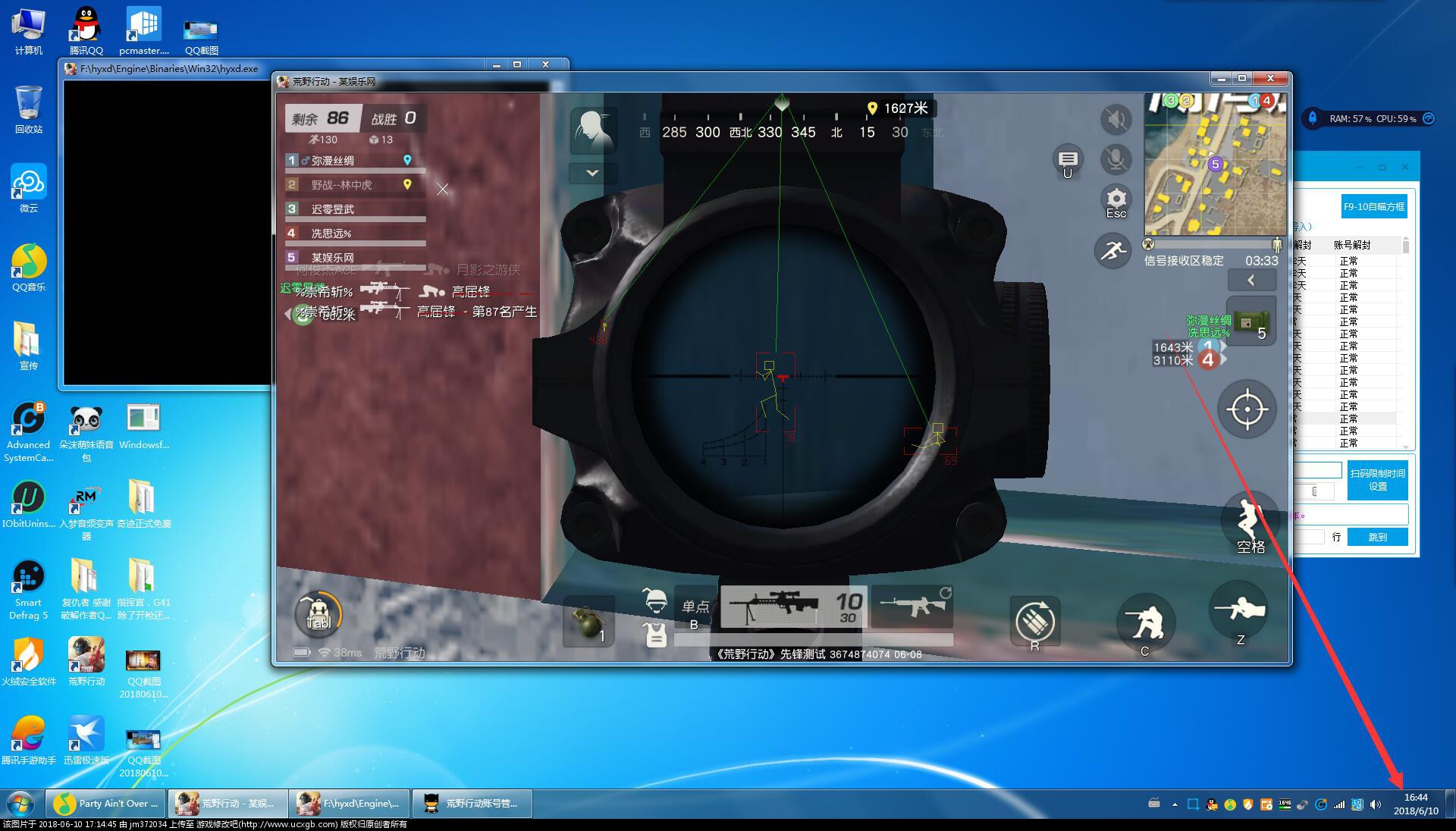1456x831 pixels.
Task: Select the sniper rifle weapon slot
Action: click(x=793, y=607)
